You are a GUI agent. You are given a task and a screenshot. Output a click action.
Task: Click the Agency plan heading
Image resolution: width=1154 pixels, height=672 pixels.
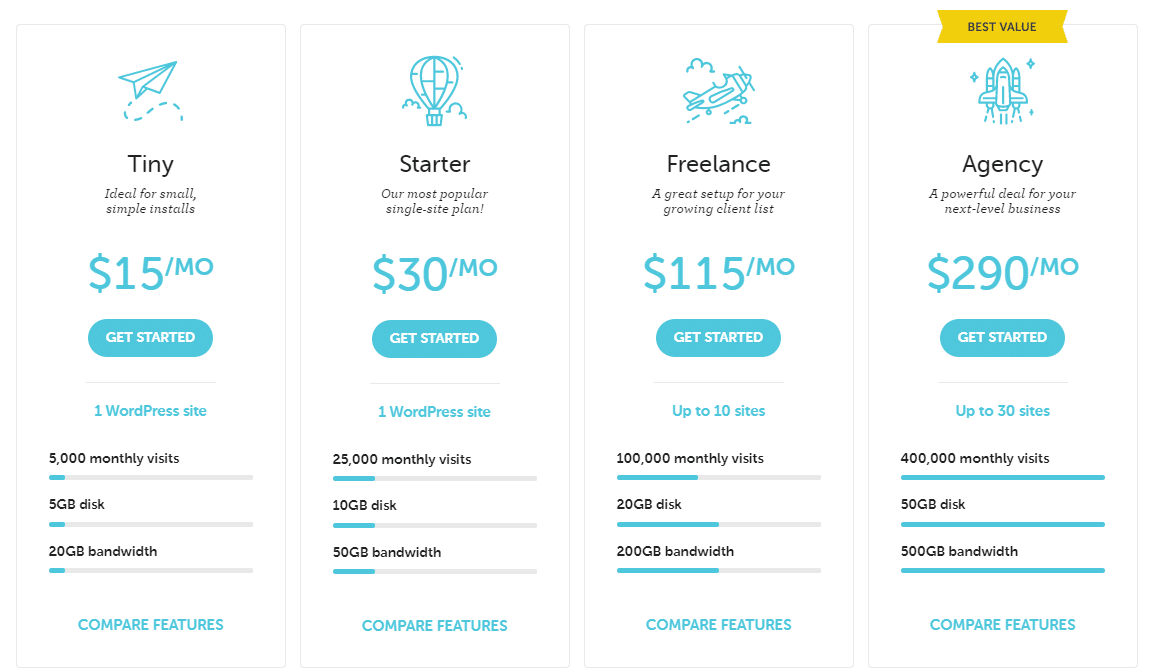1002,163
